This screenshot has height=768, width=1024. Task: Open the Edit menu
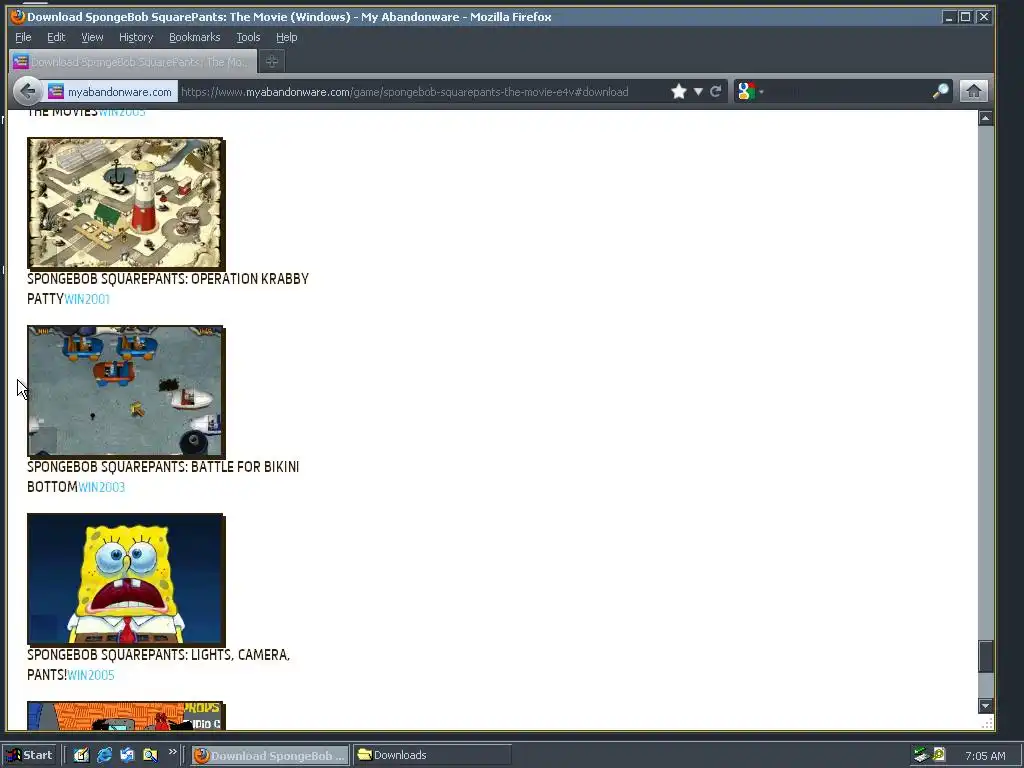click(x=56, y=37)
